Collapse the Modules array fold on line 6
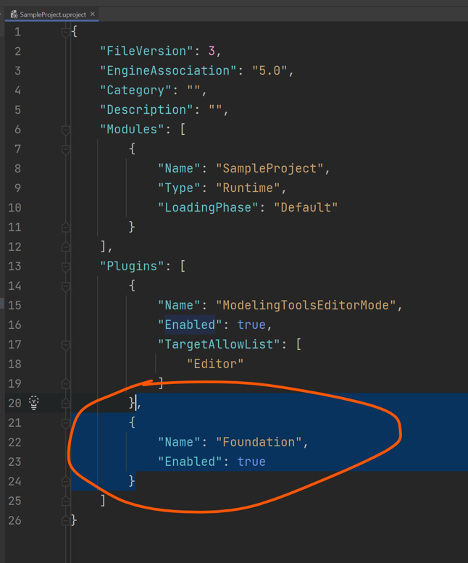 (x=65, y=130)
